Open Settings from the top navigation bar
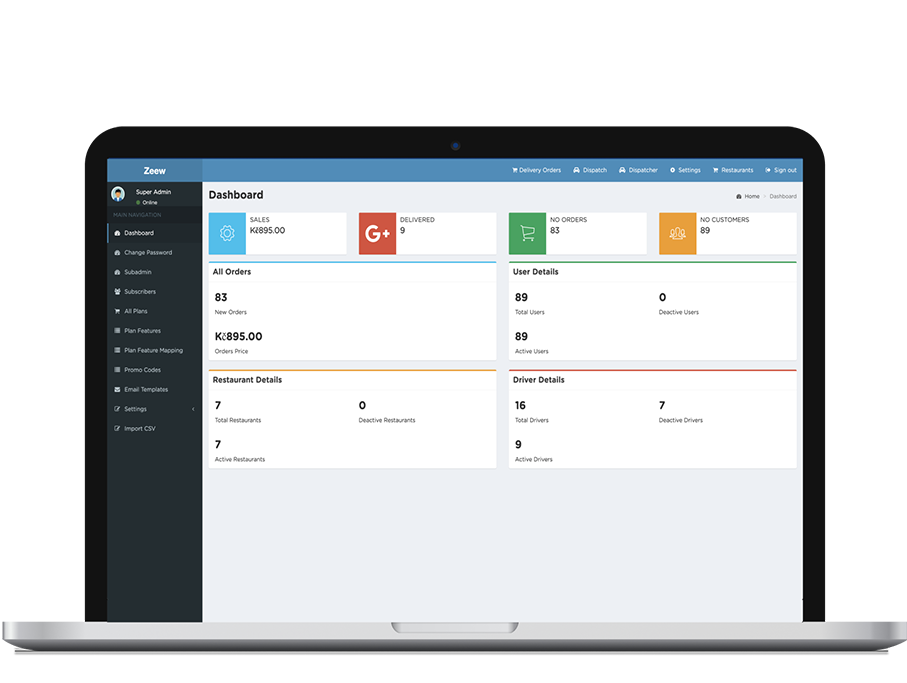The width and height of the screenshot is (907, 683). point(686,170)
